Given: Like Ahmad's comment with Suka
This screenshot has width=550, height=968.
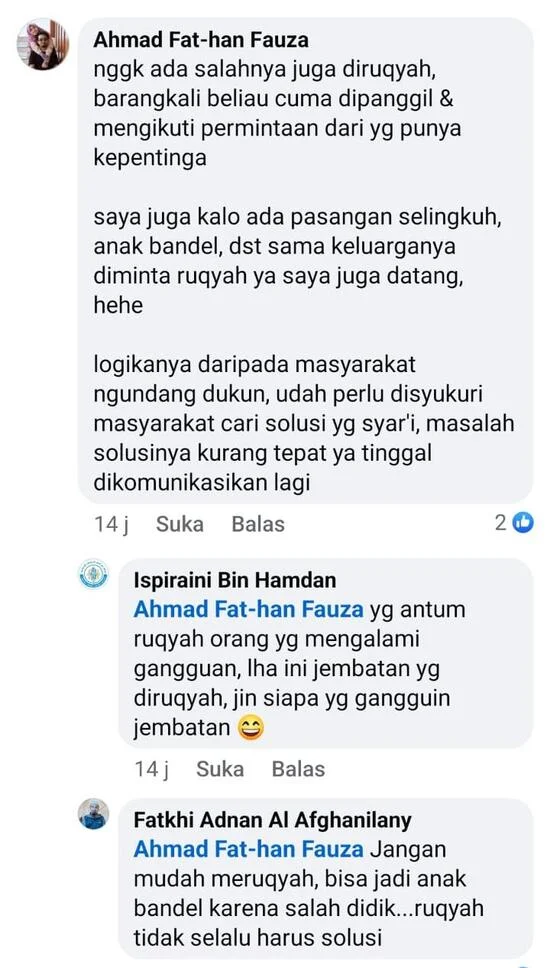Looking at the screenshot, I should click(x=180, y=524).
